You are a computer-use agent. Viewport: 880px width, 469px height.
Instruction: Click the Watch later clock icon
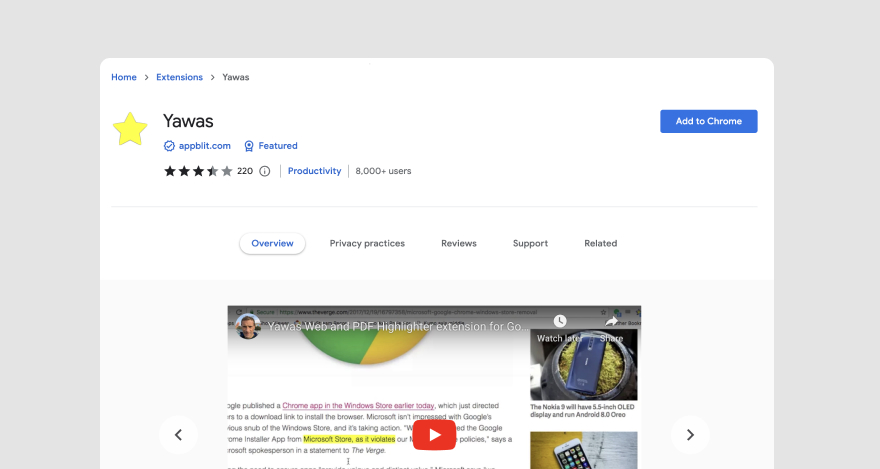tap(560, 321)
